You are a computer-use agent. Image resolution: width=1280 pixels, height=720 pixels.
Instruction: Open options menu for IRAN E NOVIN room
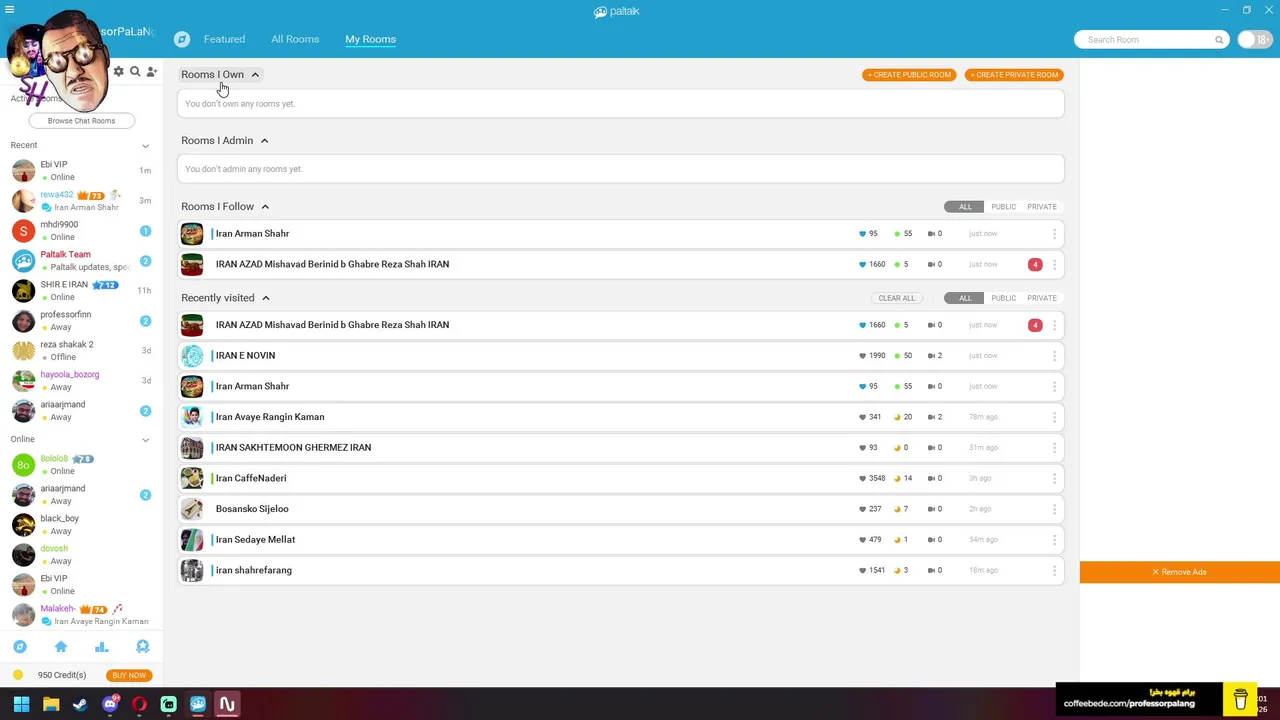pos(1054,356)
